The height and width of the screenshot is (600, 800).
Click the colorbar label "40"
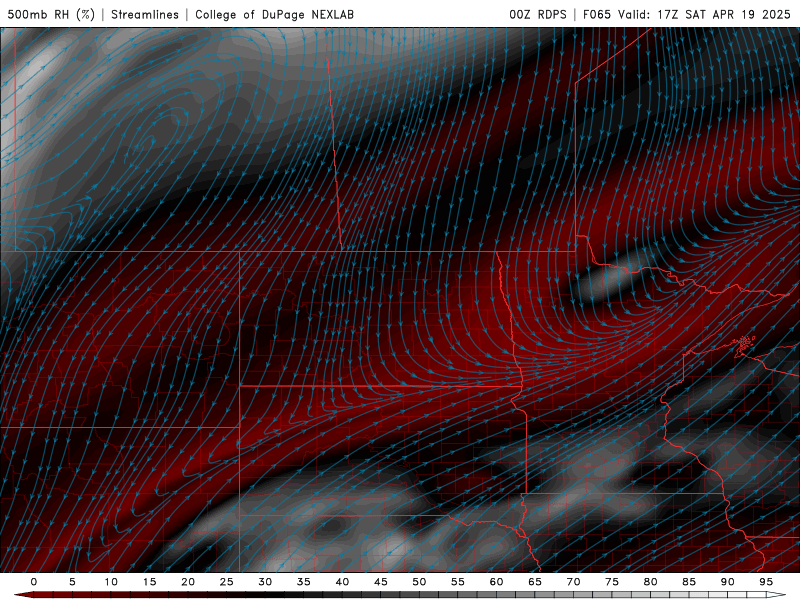click(342, 582)
